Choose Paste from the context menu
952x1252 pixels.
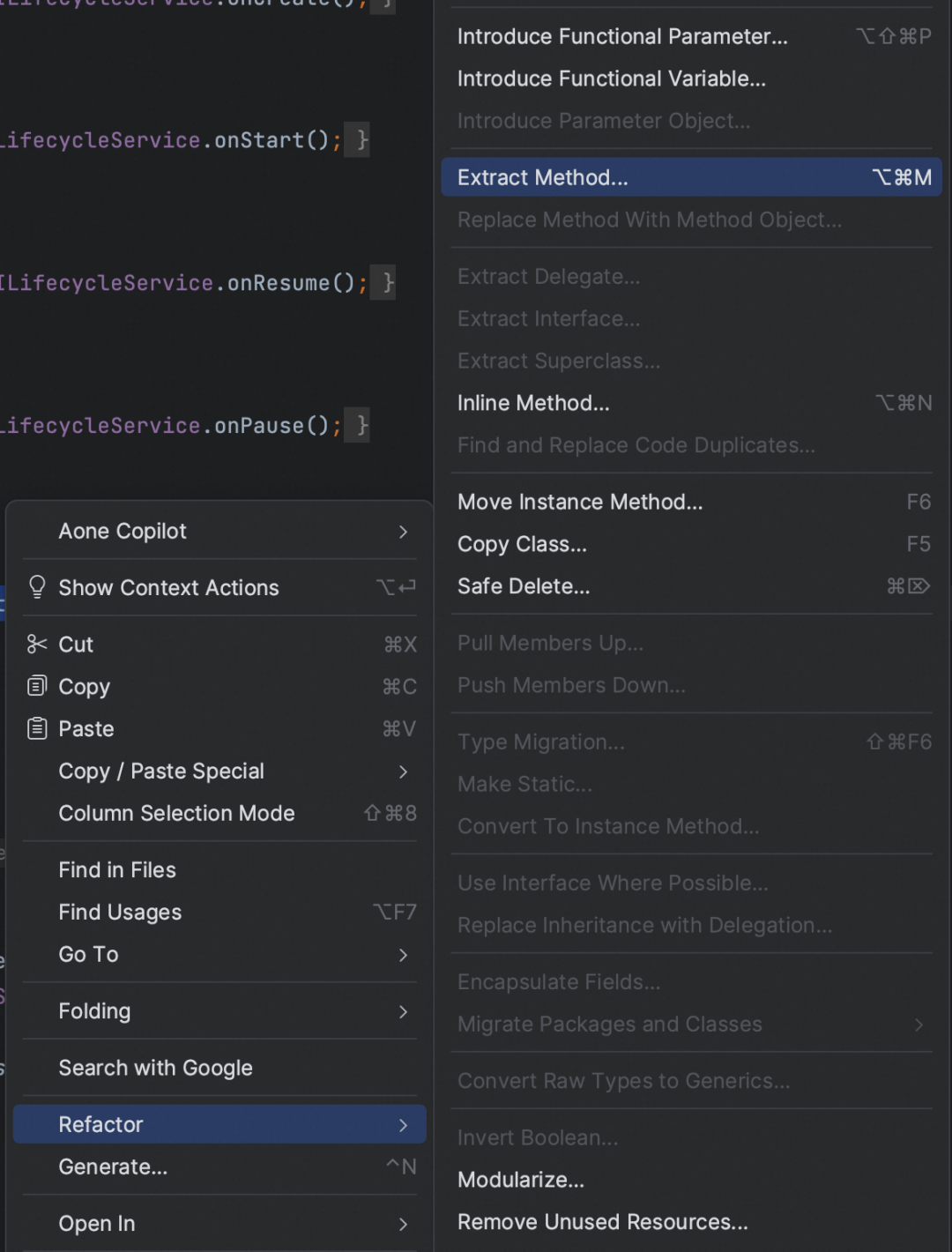coord(219,729)
